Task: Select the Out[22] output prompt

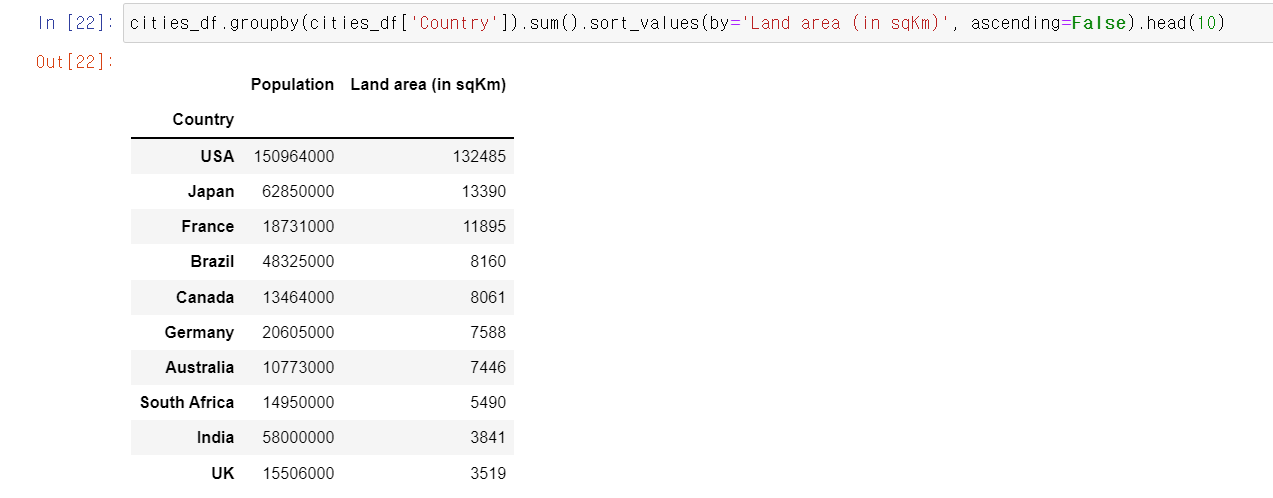Action: (x=75, y=62)
